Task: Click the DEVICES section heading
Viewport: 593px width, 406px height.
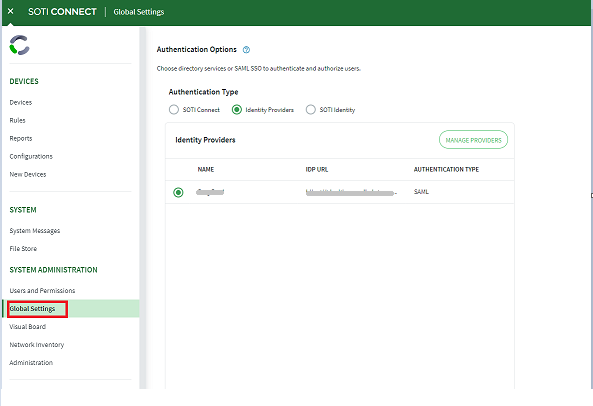Action: click(24, 81)
